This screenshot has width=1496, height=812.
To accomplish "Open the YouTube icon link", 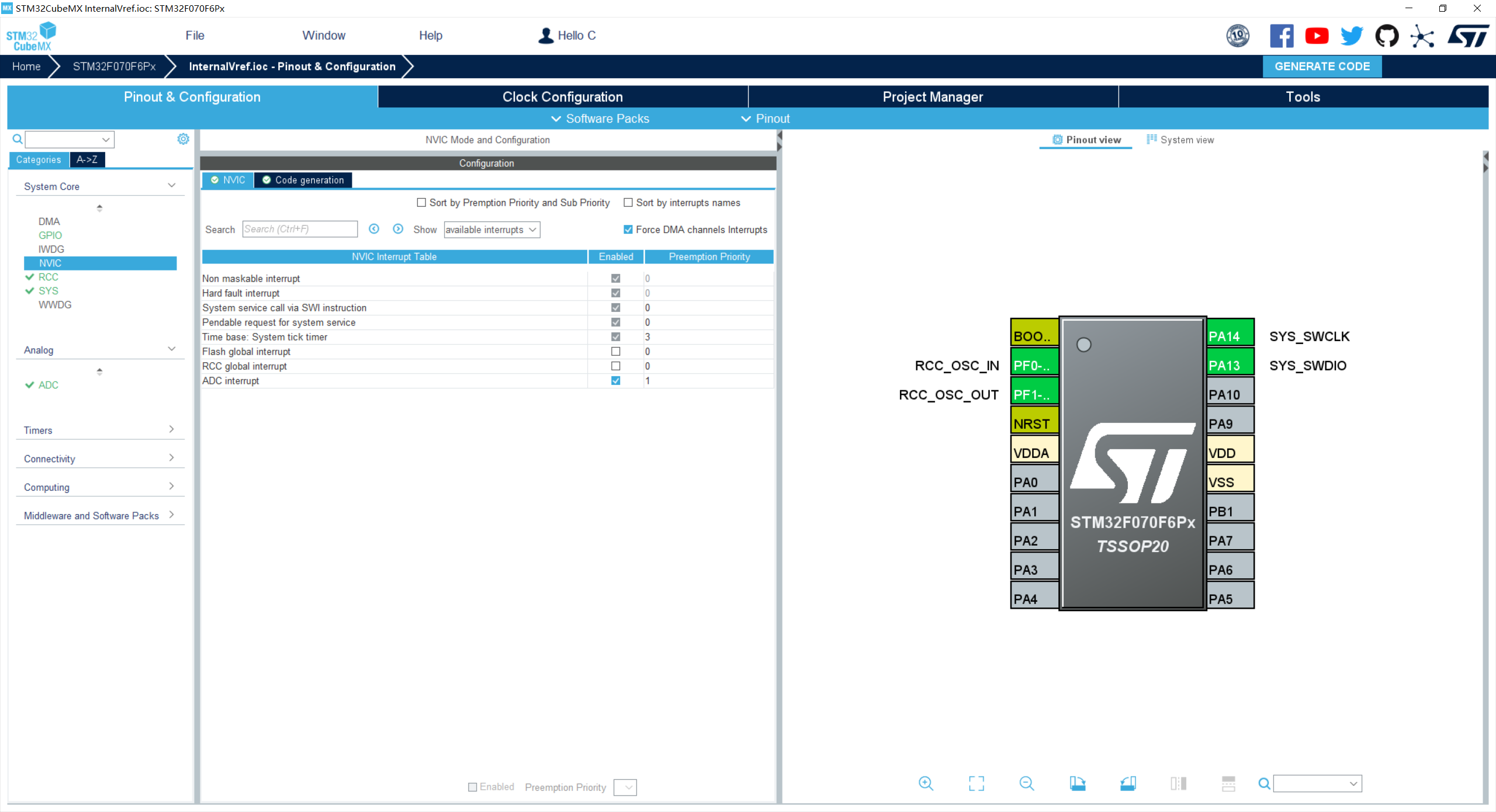I will click(1317, 36).
